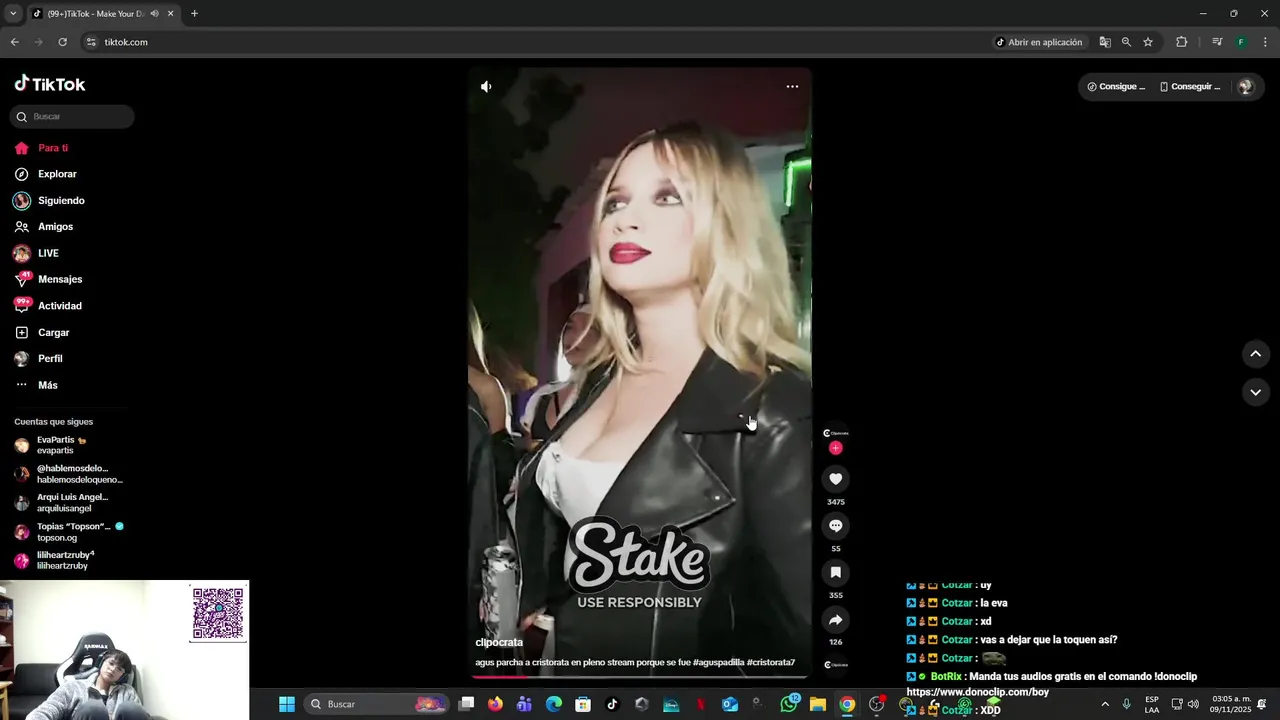
Task: Click the TikTok logo
Action: (x=50, y=84)
